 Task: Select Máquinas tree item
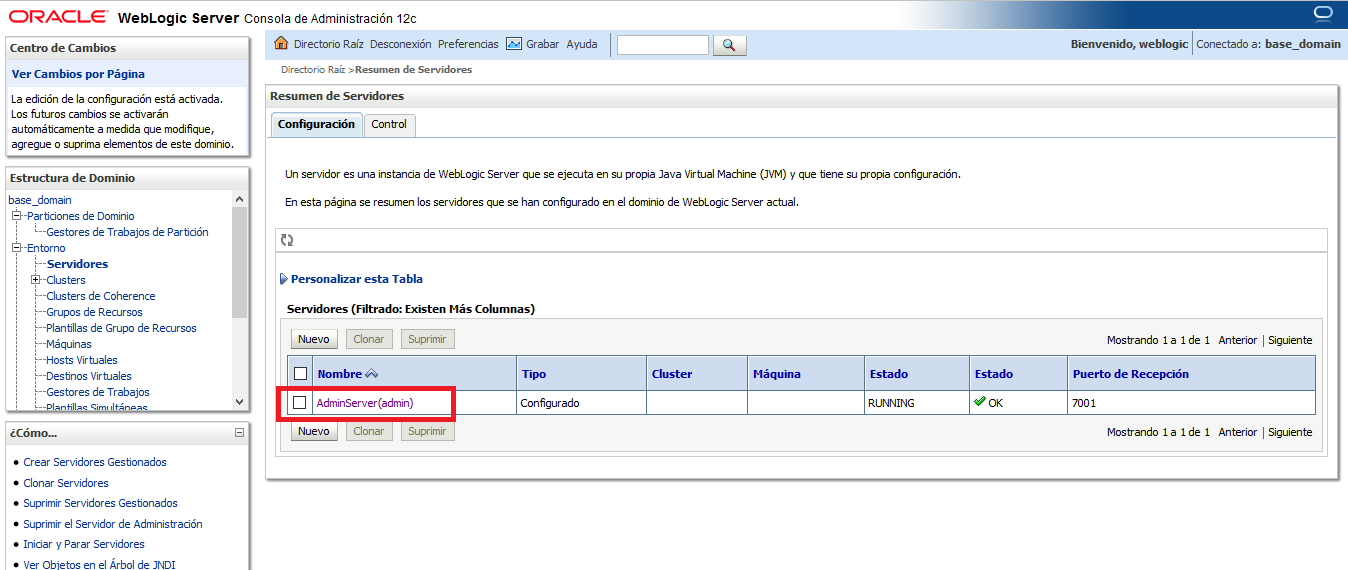pos(69,344)
